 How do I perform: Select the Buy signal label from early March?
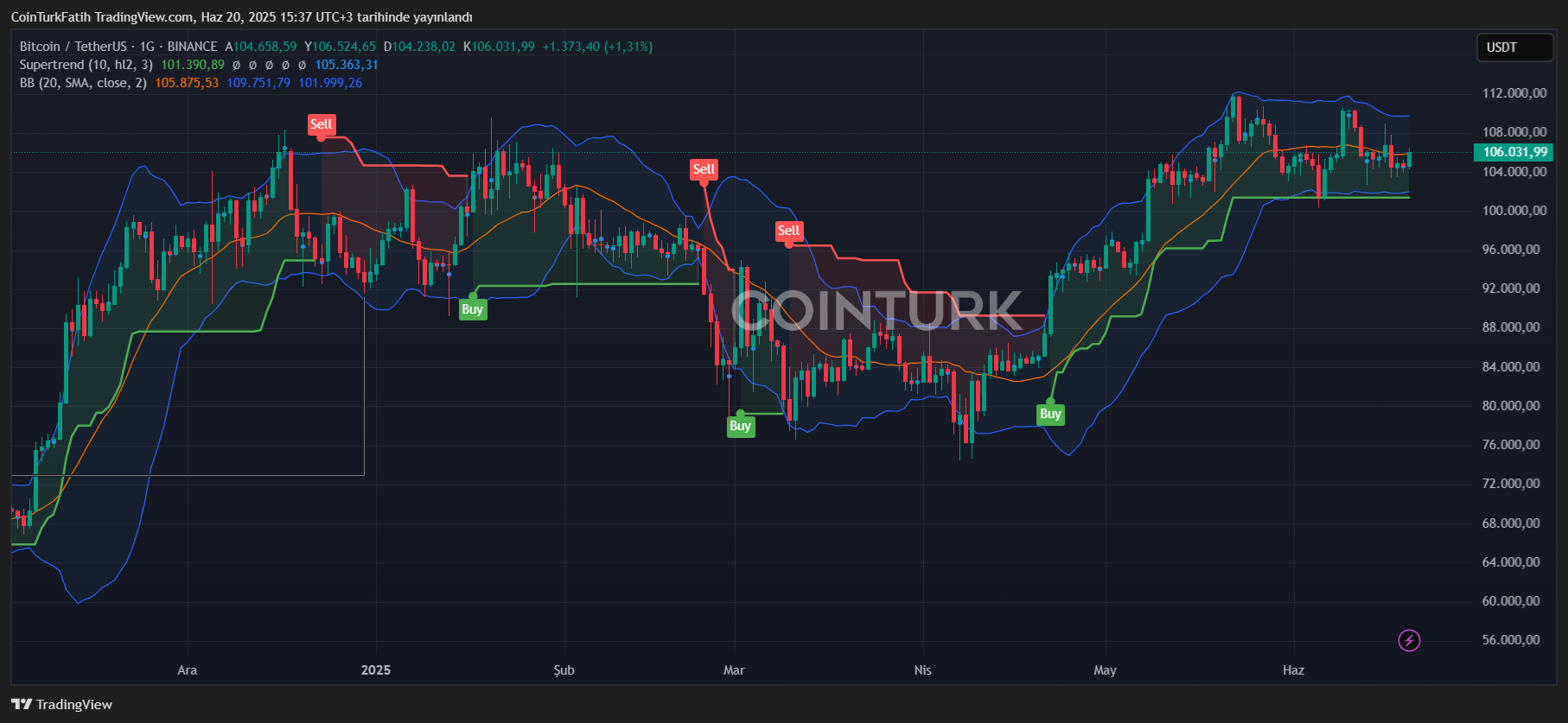(740, 426)
